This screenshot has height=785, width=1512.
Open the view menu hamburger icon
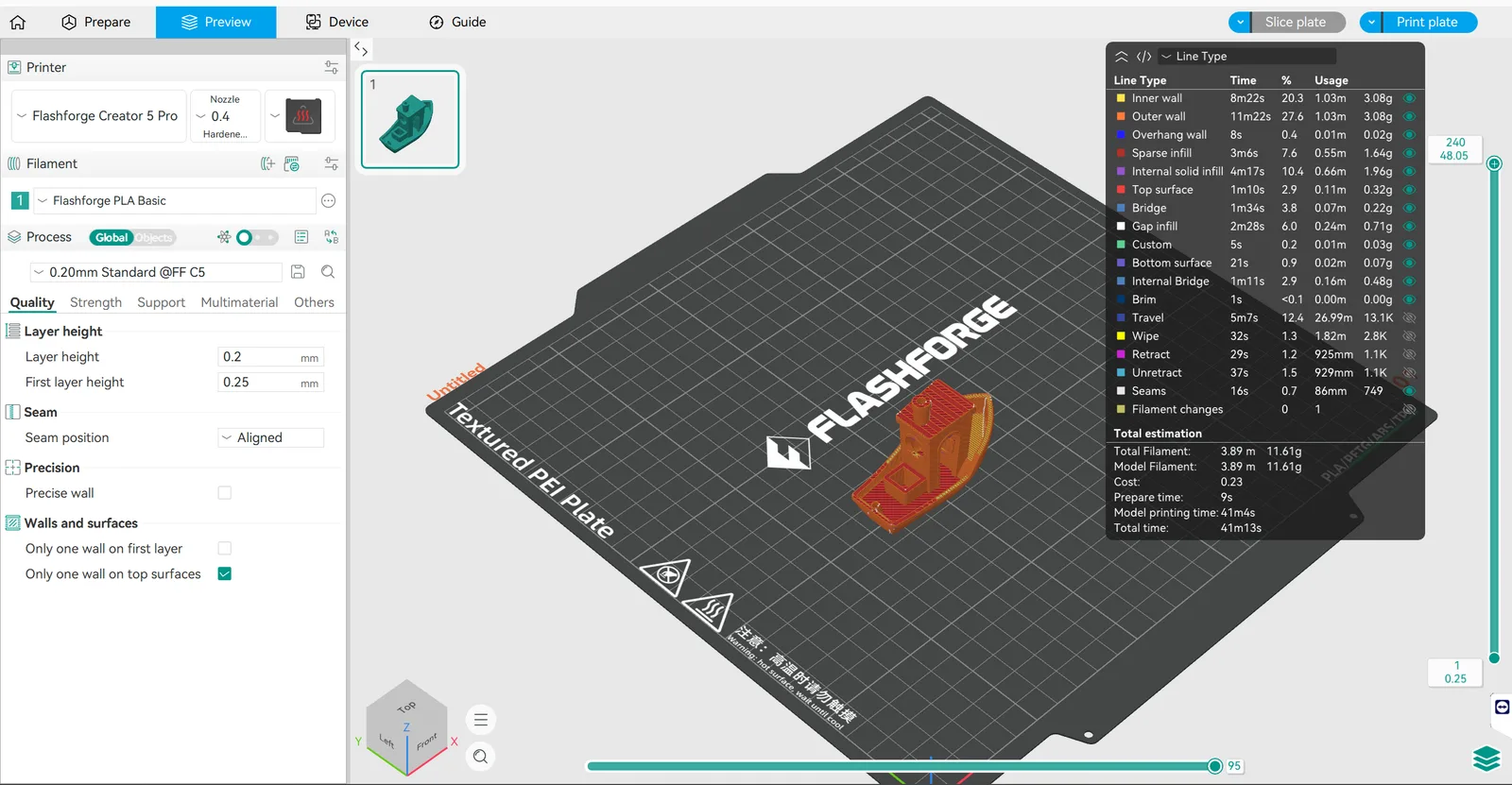481,720
